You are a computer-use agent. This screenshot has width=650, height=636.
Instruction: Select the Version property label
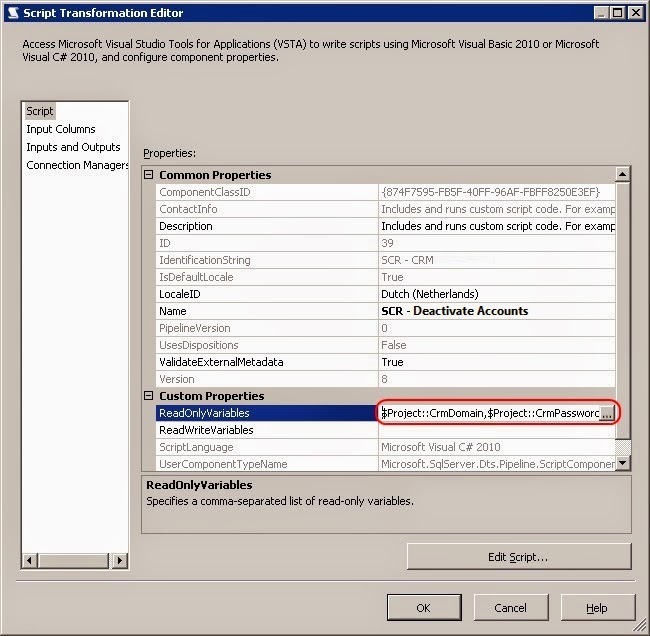(177, 379)
